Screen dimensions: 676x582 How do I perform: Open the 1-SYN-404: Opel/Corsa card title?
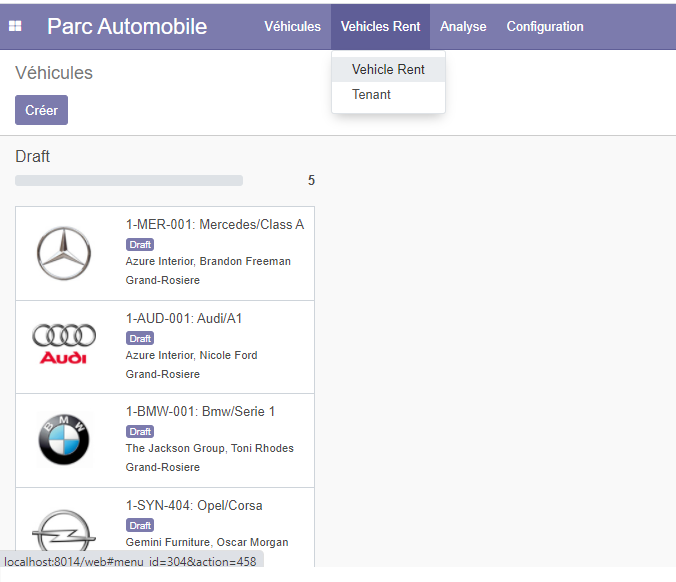click(x=194, y=506)
